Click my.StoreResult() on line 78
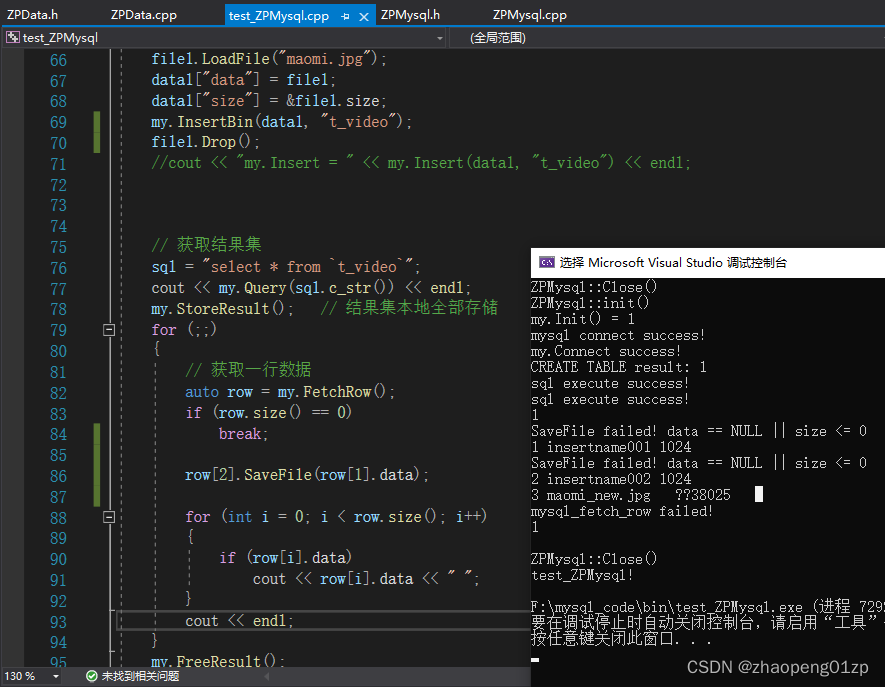 coord(222,309)
